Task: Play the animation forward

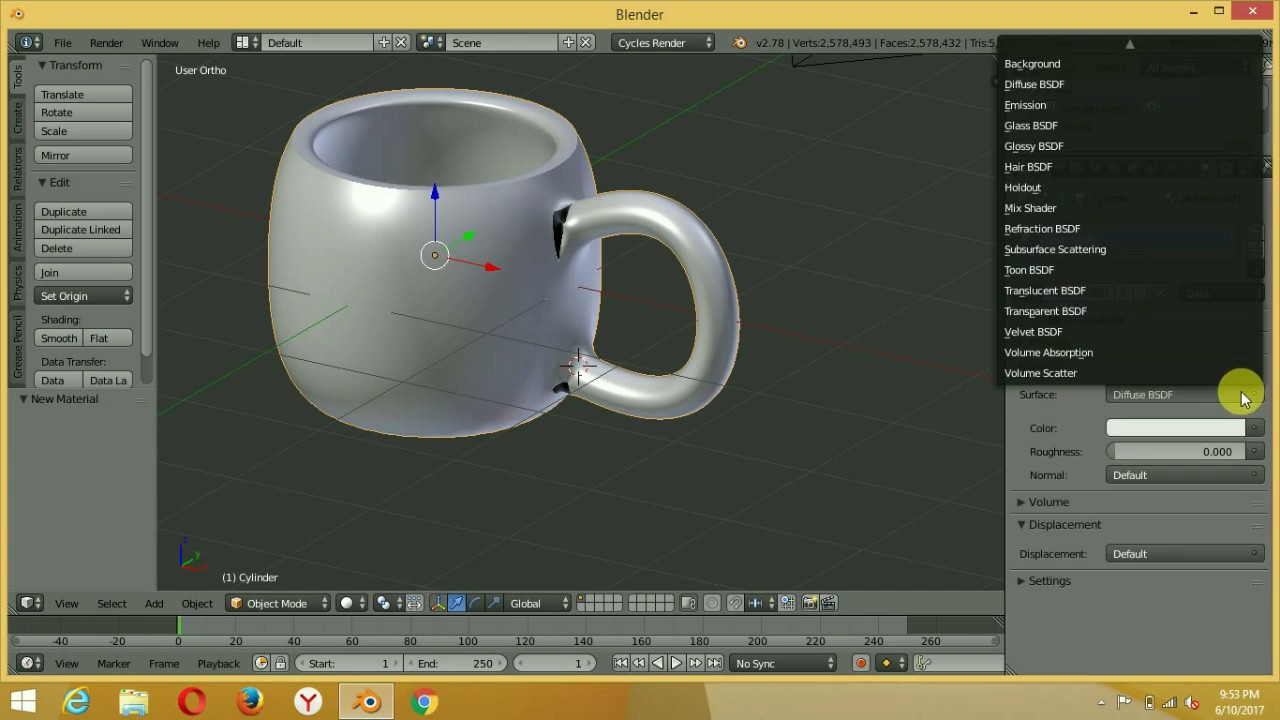Action: (677, 663)
